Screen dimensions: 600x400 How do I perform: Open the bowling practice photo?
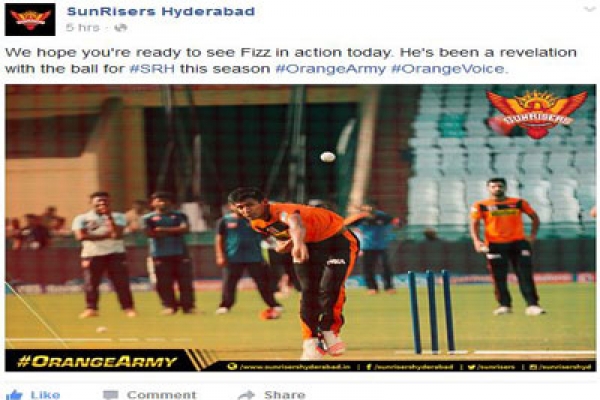pos(300,228)
